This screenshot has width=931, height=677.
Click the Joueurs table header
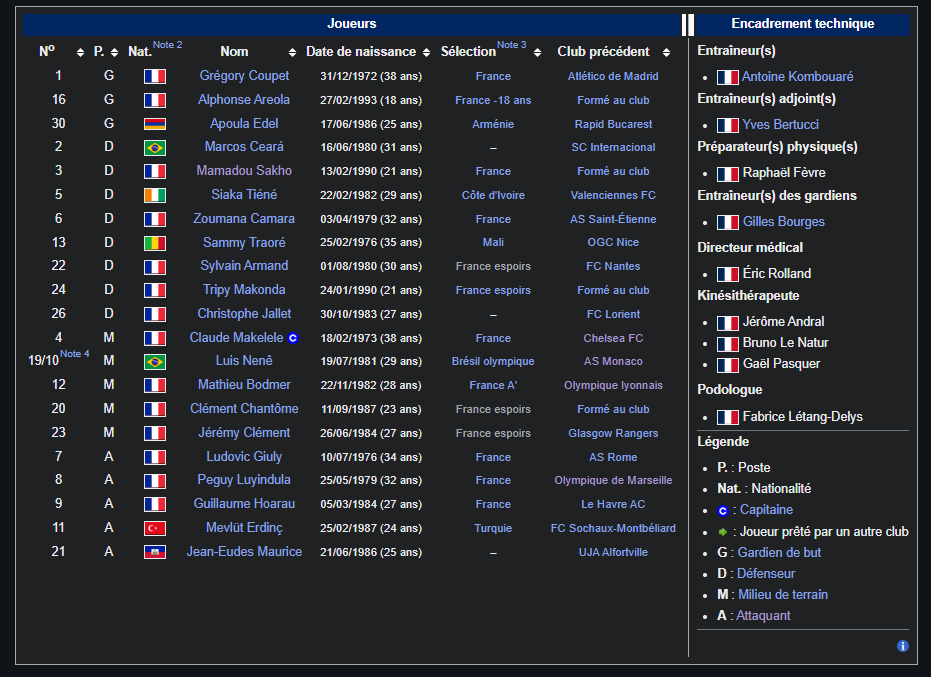(352, 24)
